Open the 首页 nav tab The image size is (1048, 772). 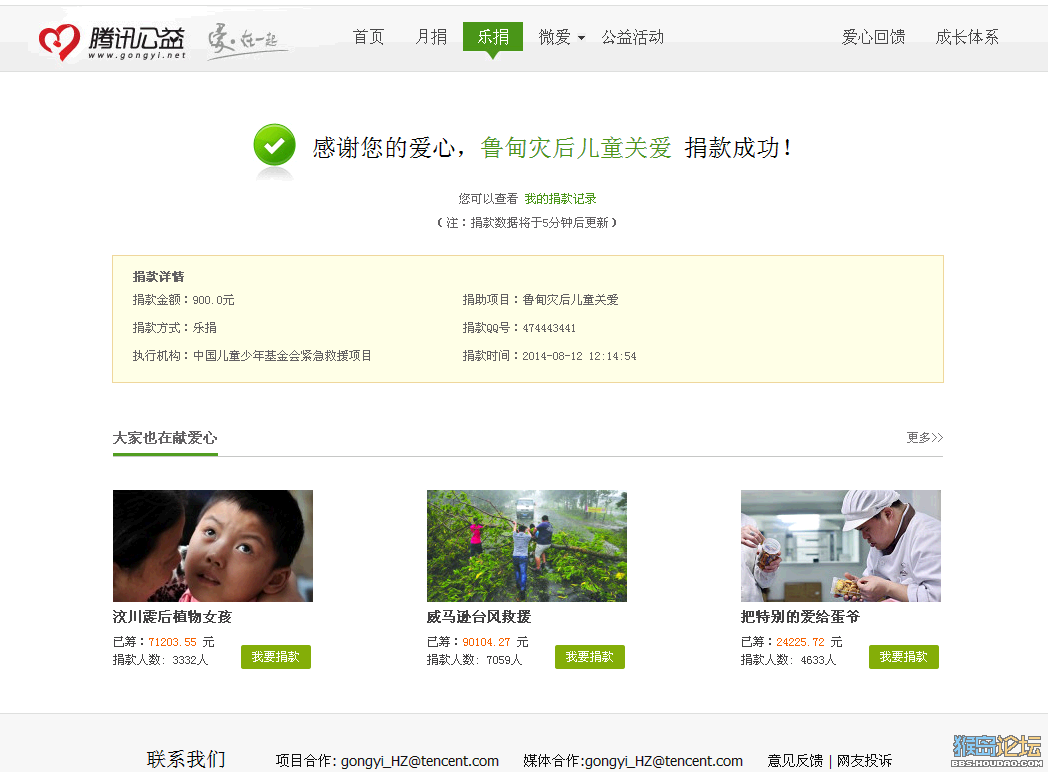(368, 37)
